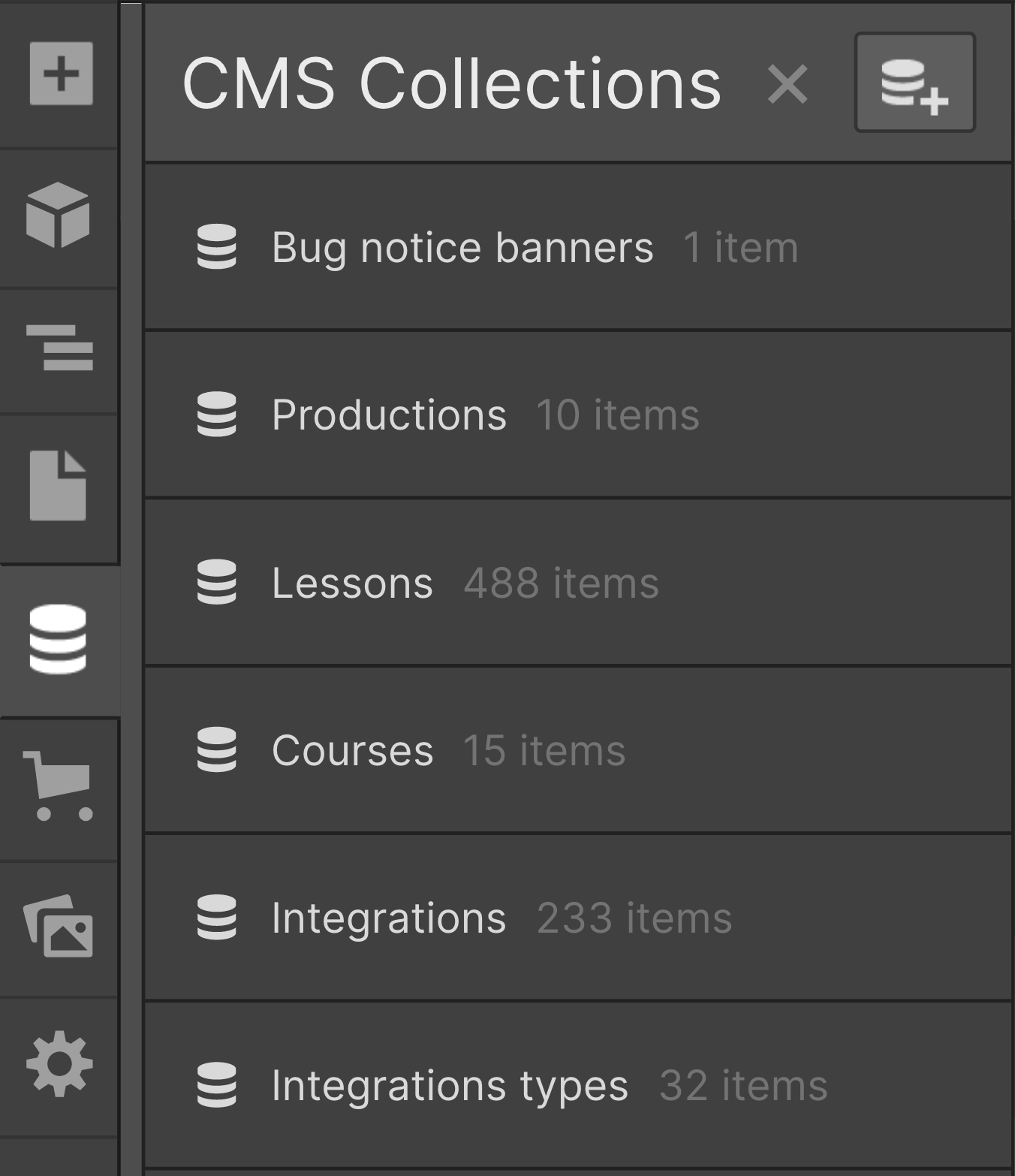Click the database icon beside Lessons
The image size is (1015, 1176).
217,582
